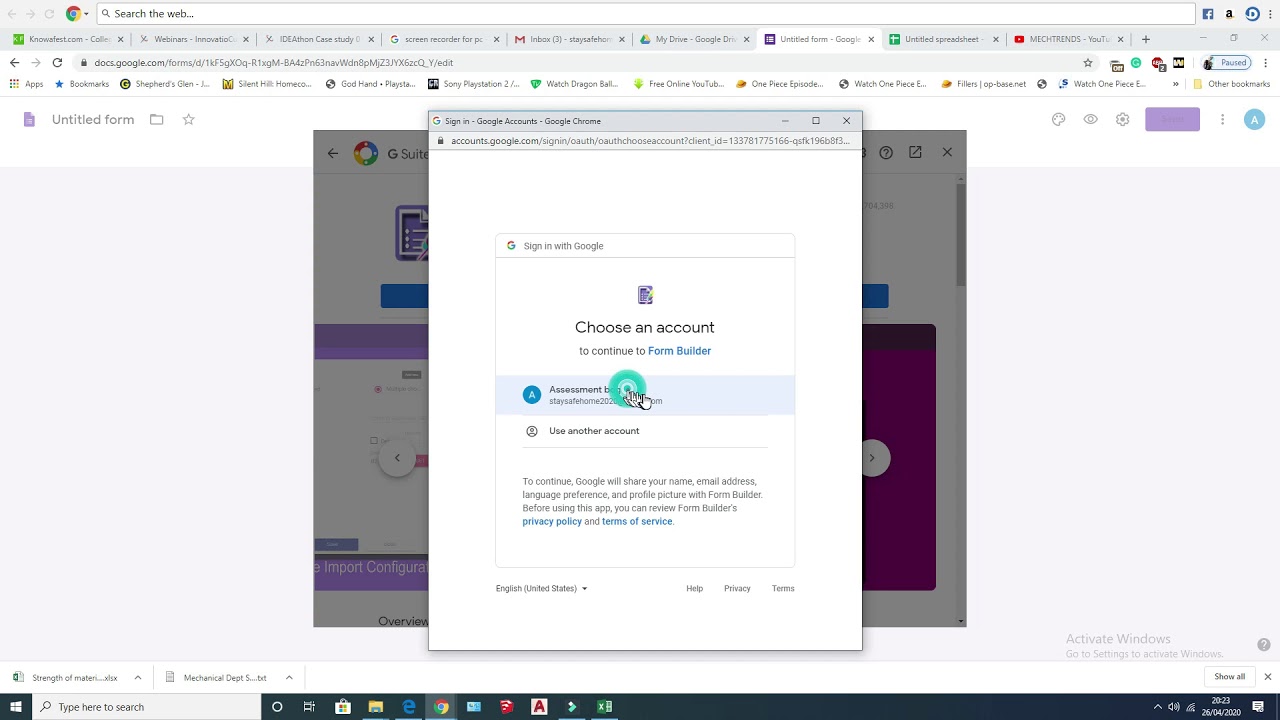
Task: Click the taskbar search box
Action: [x=146, y=707]
